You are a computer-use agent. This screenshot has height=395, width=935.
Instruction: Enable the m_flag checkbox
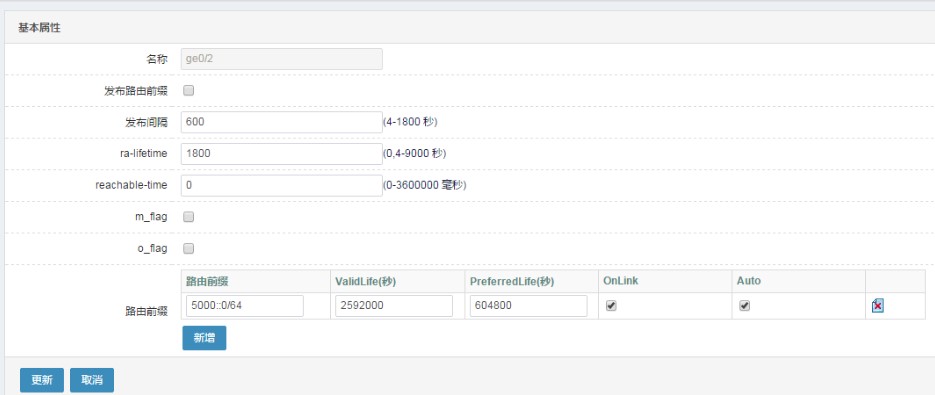[188, 217]
